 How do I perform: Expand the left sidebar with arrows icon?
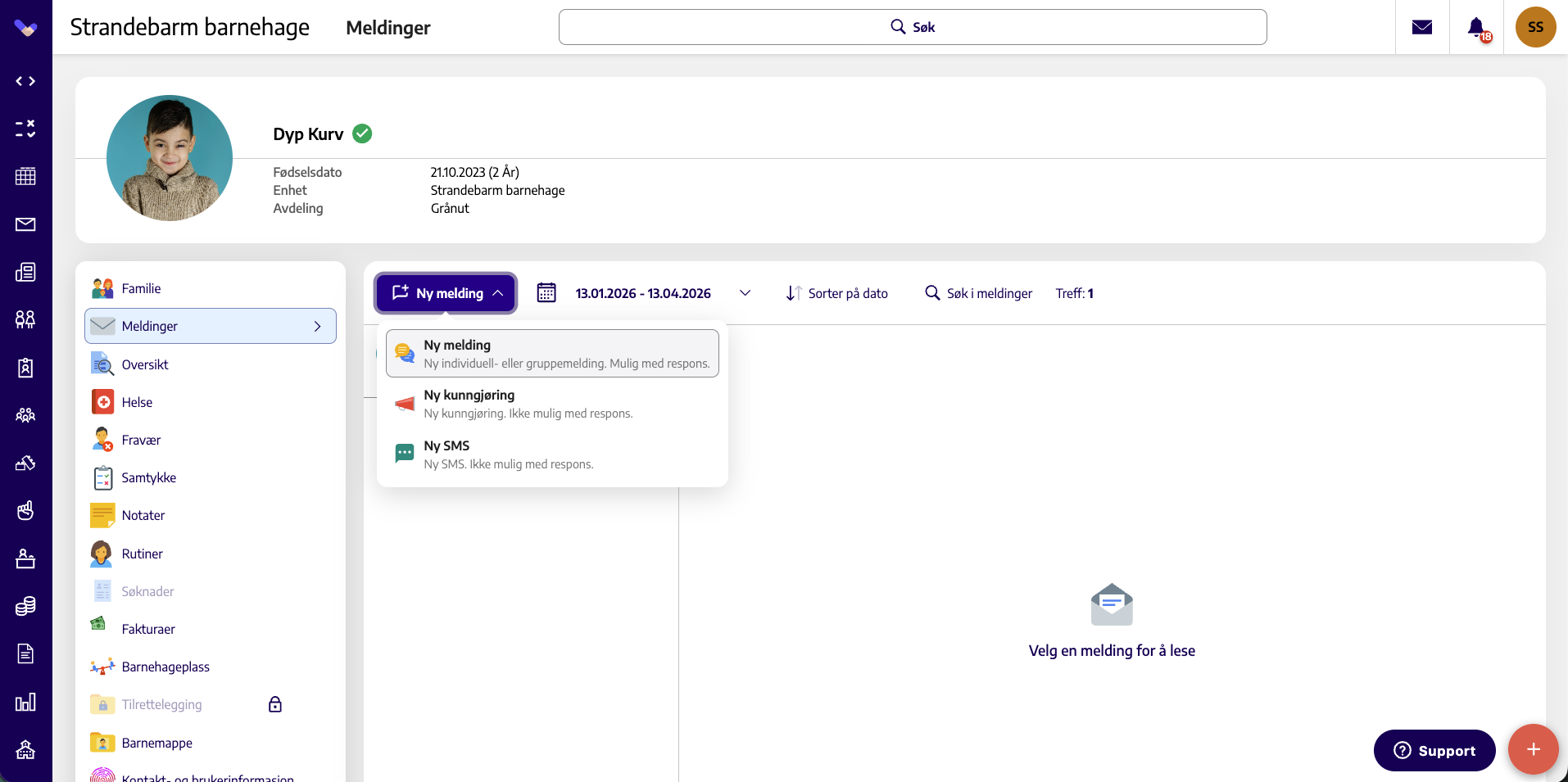tap(25, 81)
